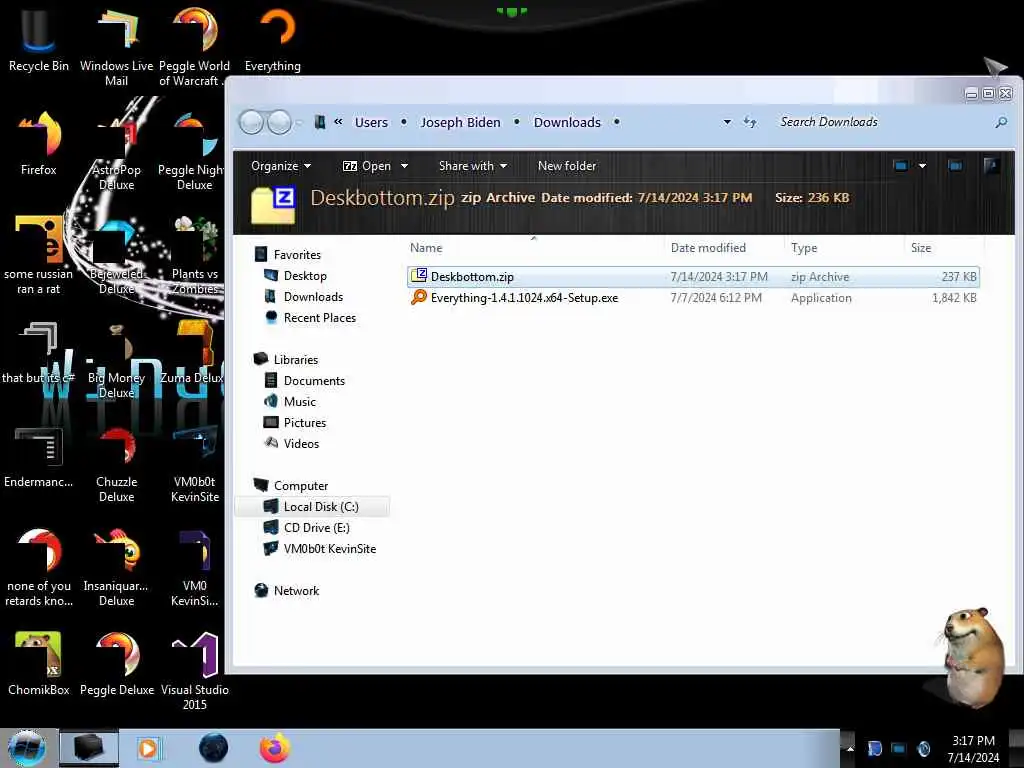Viewport: 1024px width, 768px height.
Task: Open the Windows Start orb
Action: tap(26, 748)
